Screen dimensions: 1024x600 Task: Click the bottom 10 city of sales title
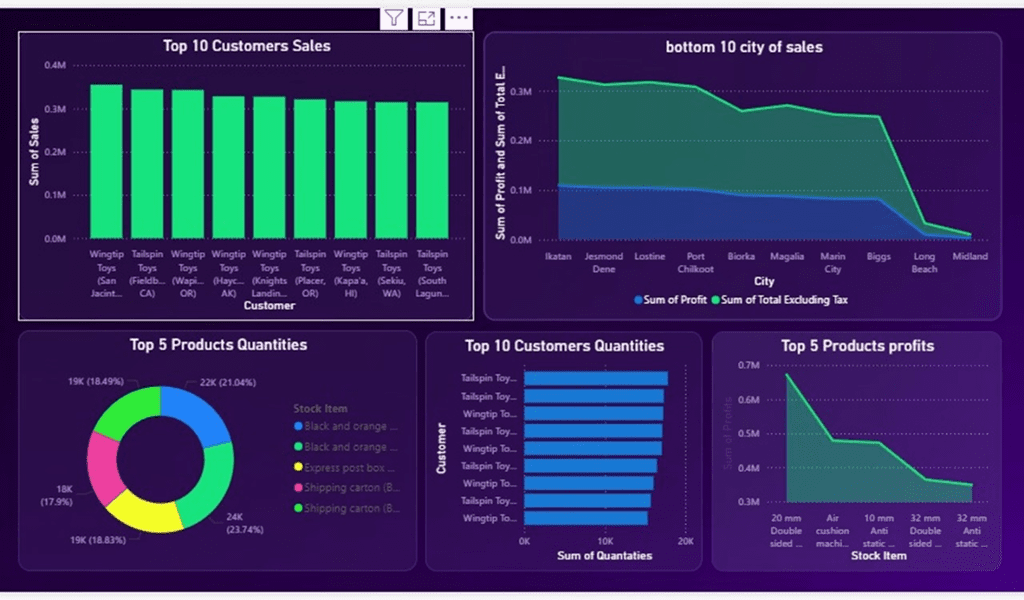[744, 47]
